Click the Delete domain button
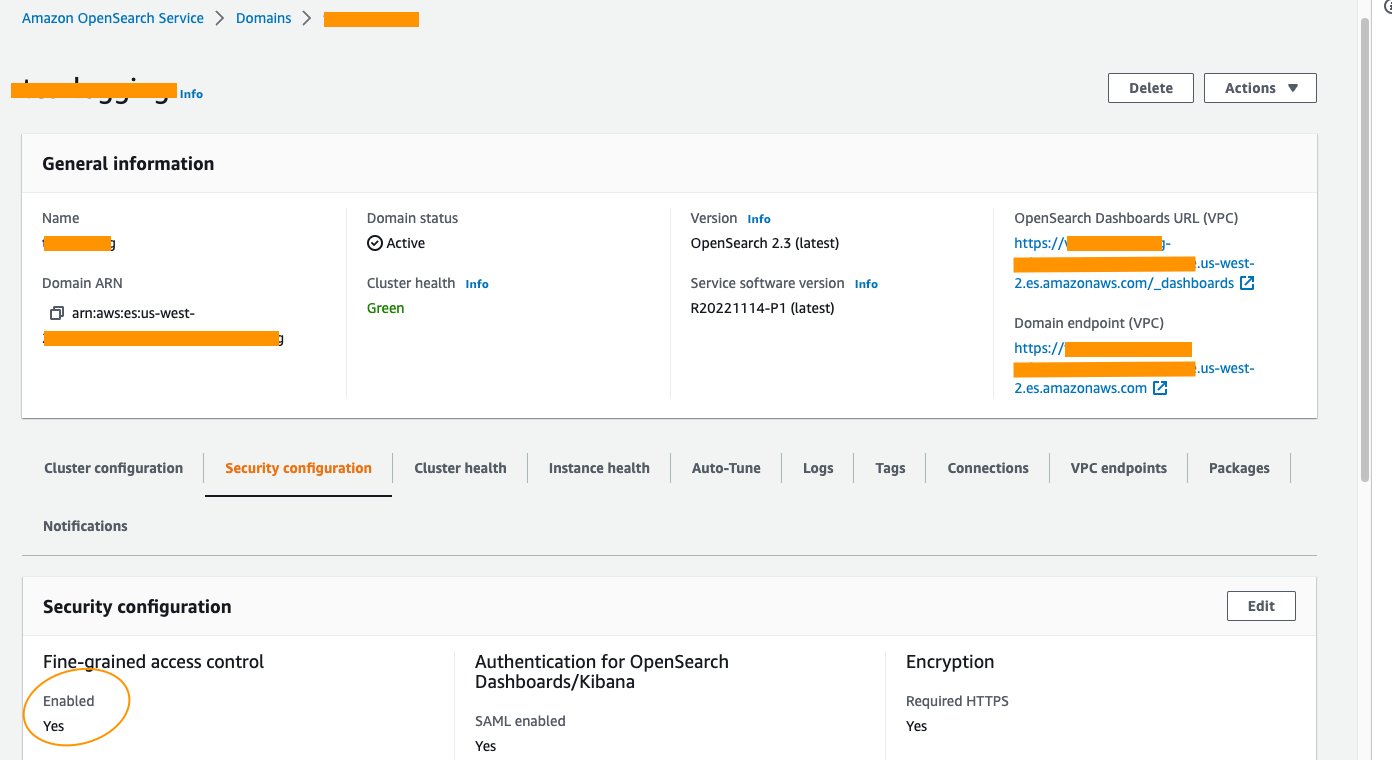 1150,88
